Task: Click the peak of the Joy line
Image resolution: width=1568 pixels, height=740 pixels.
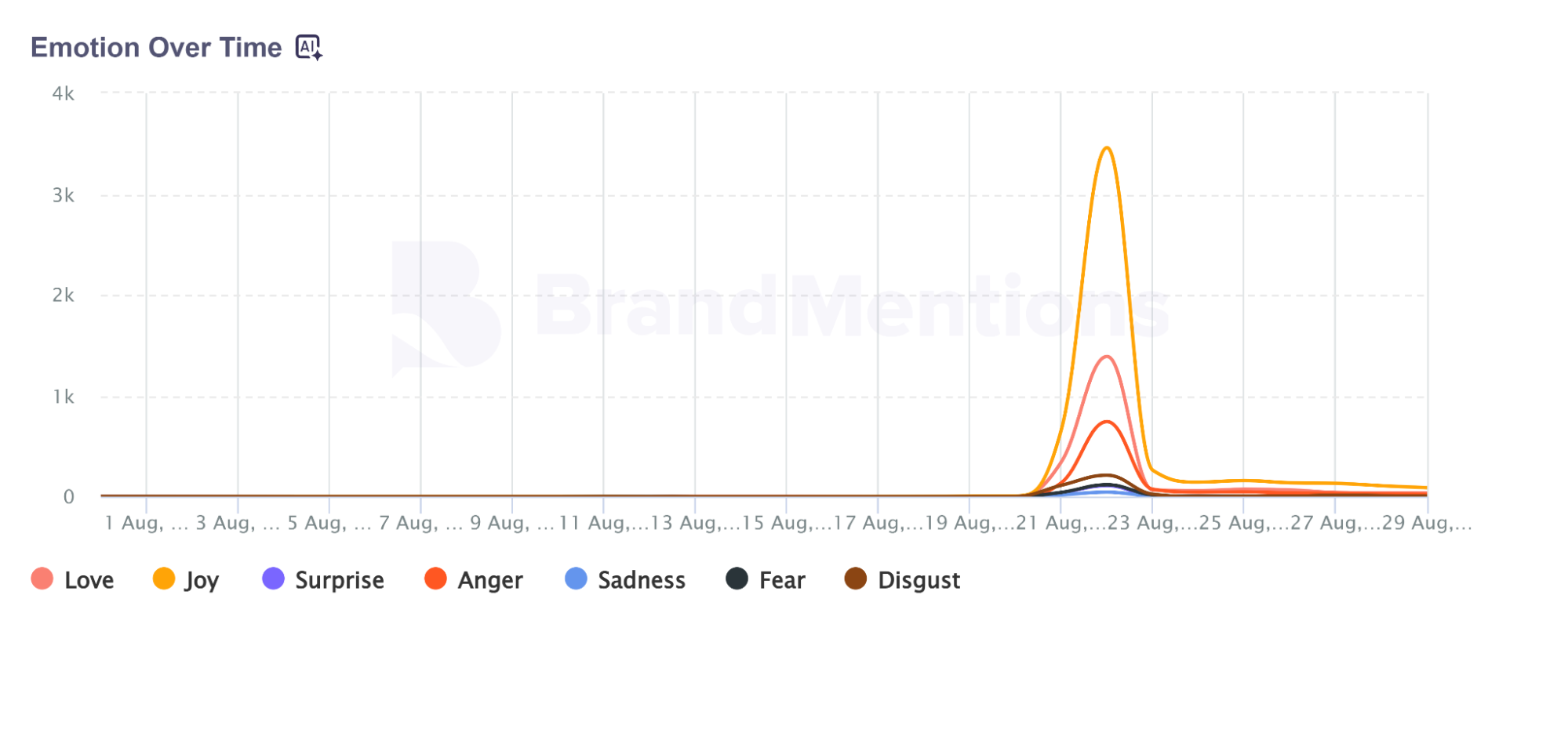Action: (1107, 148)
